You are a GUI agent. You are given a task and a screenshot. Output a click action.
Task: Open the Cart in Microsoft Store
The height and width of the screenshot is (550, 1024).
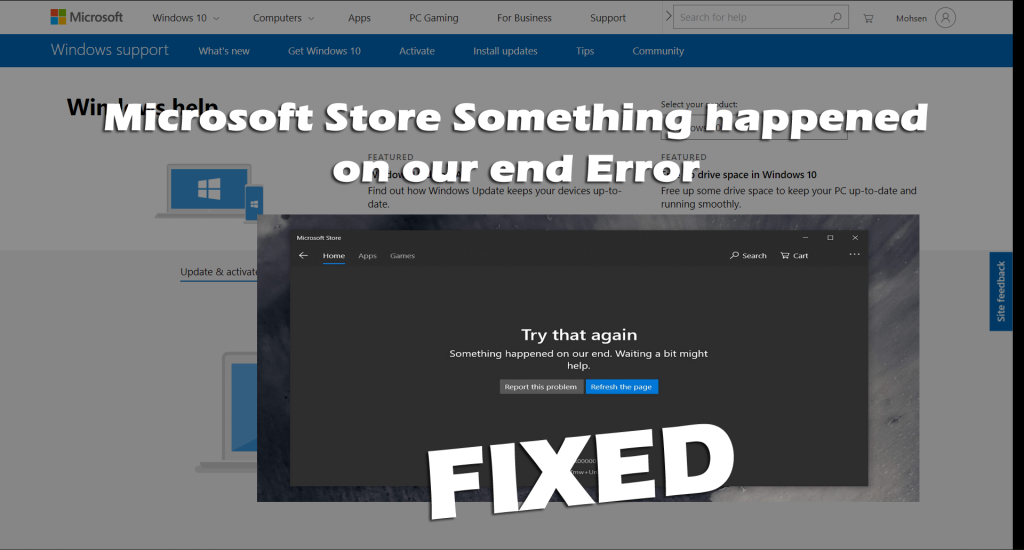pyautogui.click(x=794, y=255)
